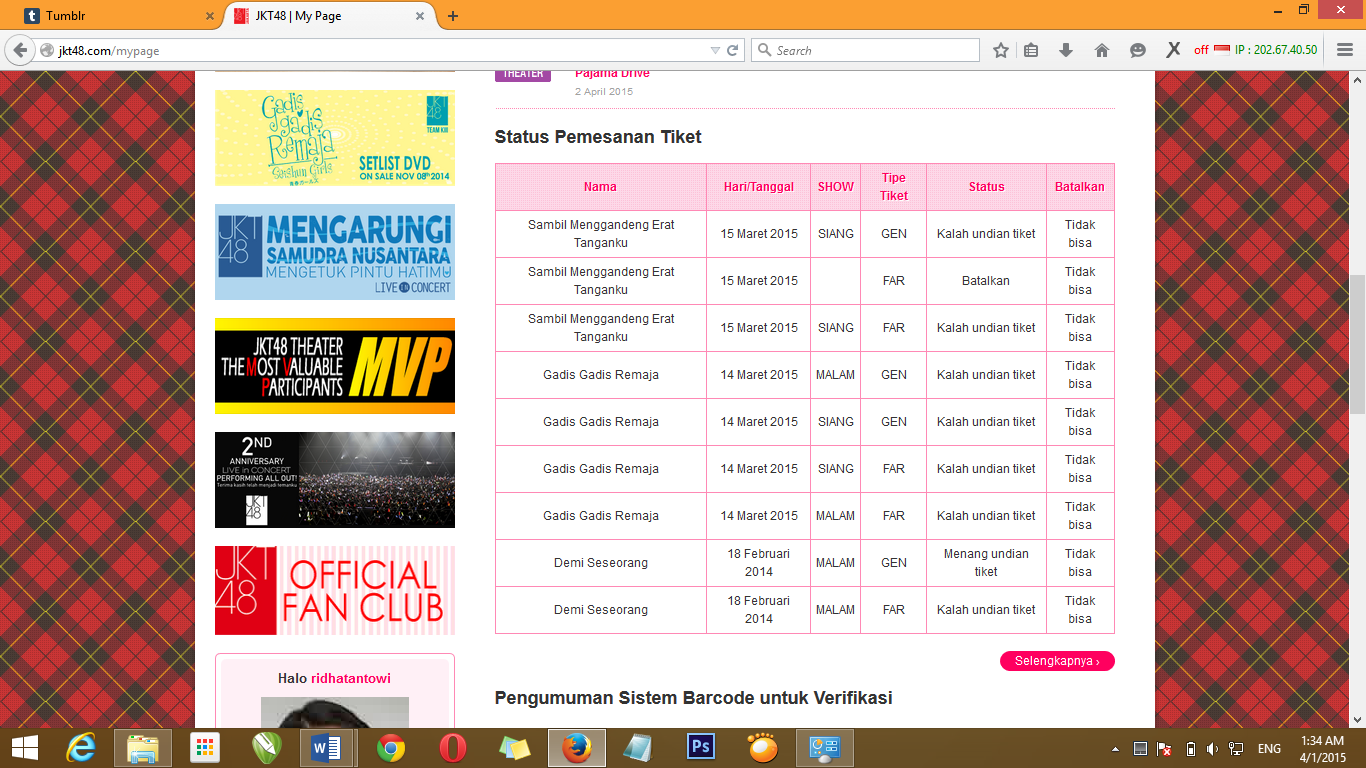1366x768 pixels.
Task: Reload the page with the refresh icon
Action: click(x=733, y=50)
